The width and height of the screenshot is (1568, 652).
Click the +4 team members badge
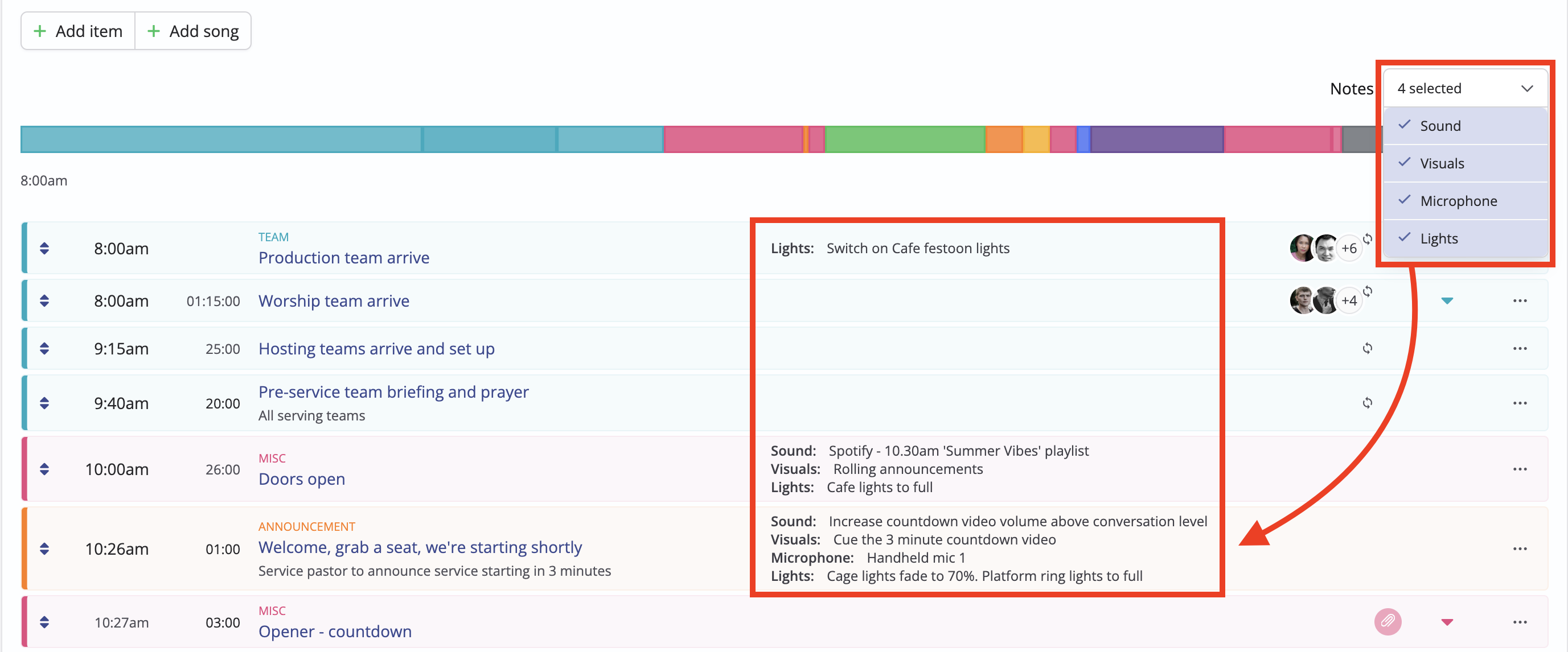pos(1349,300)
